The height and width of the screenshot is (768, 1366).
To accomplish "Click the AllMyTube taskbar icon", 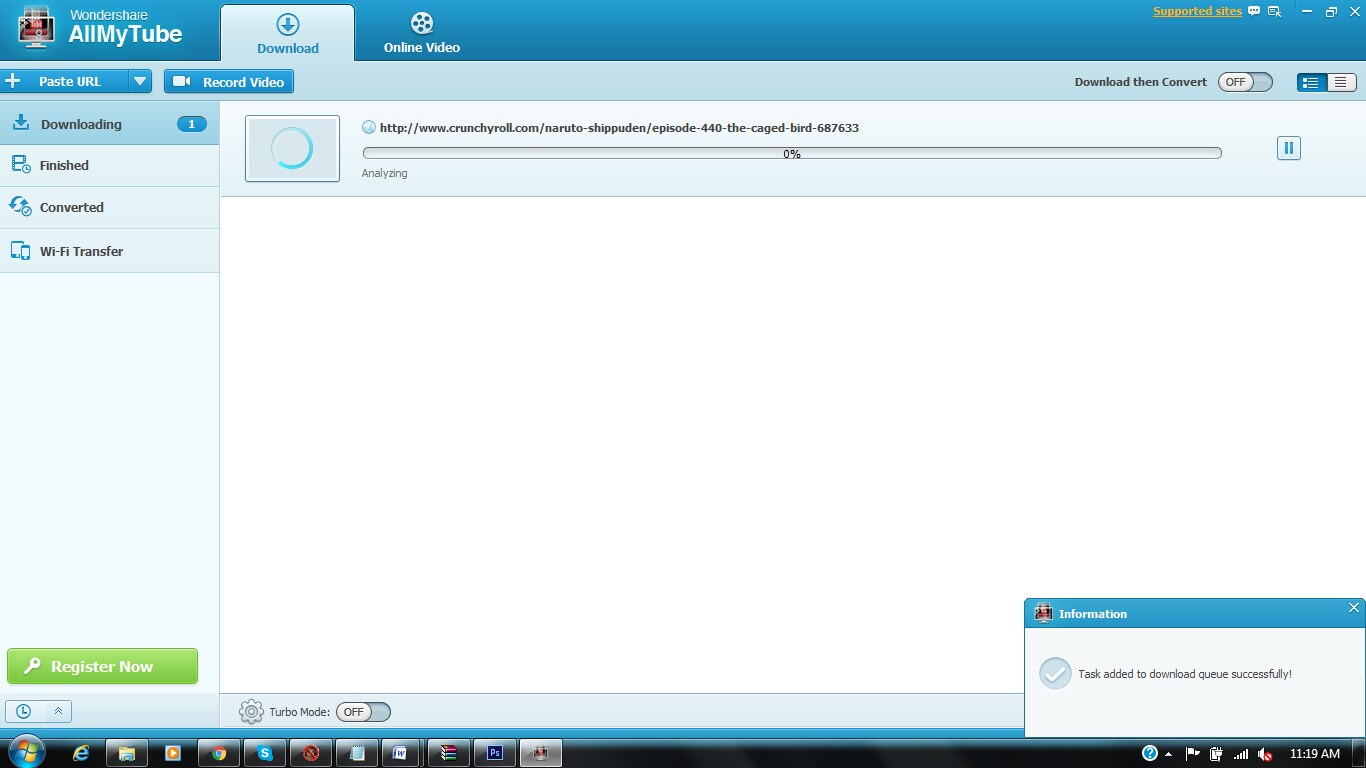I will tap(541, 753).
